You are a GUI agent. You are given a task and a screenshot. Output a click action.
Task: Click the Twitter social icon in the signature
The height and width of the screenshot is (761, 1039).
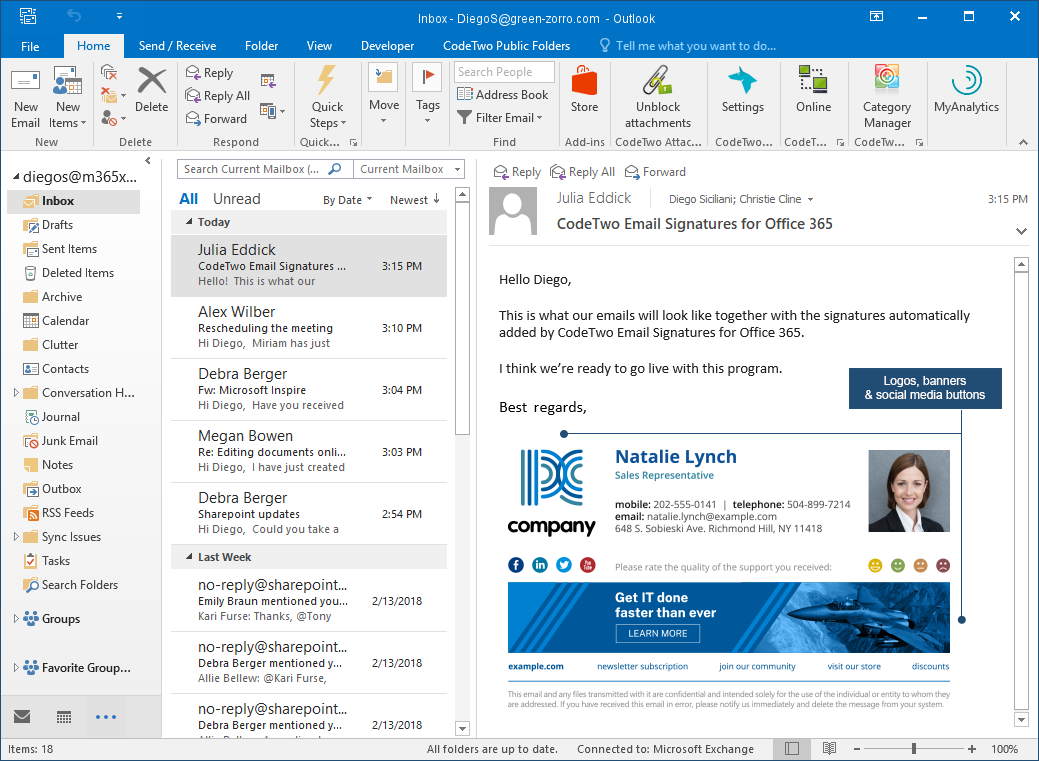click(x=563, y=565)
